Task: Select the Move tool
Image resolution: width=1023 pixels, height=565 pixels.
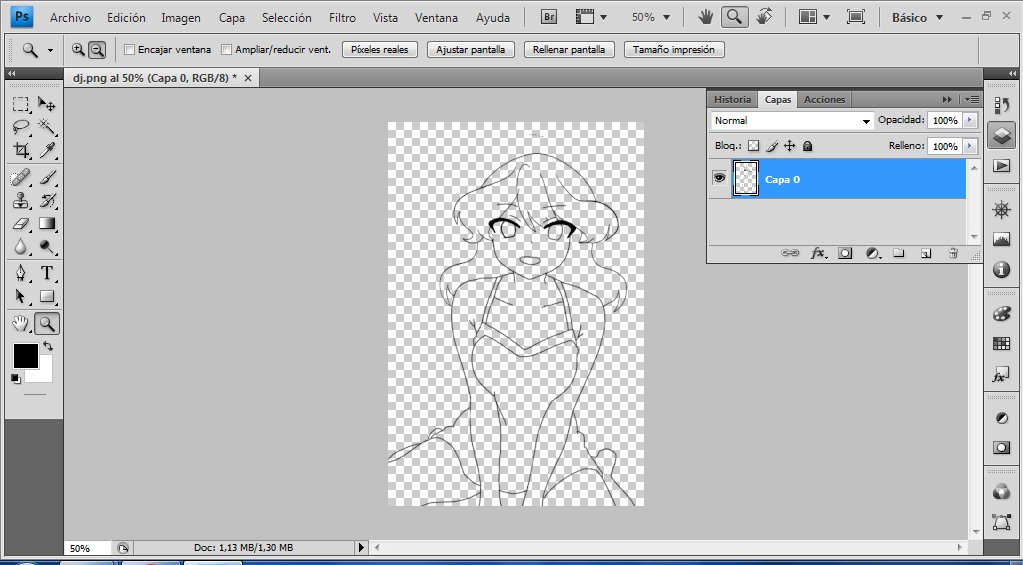Action: (46, 104)
